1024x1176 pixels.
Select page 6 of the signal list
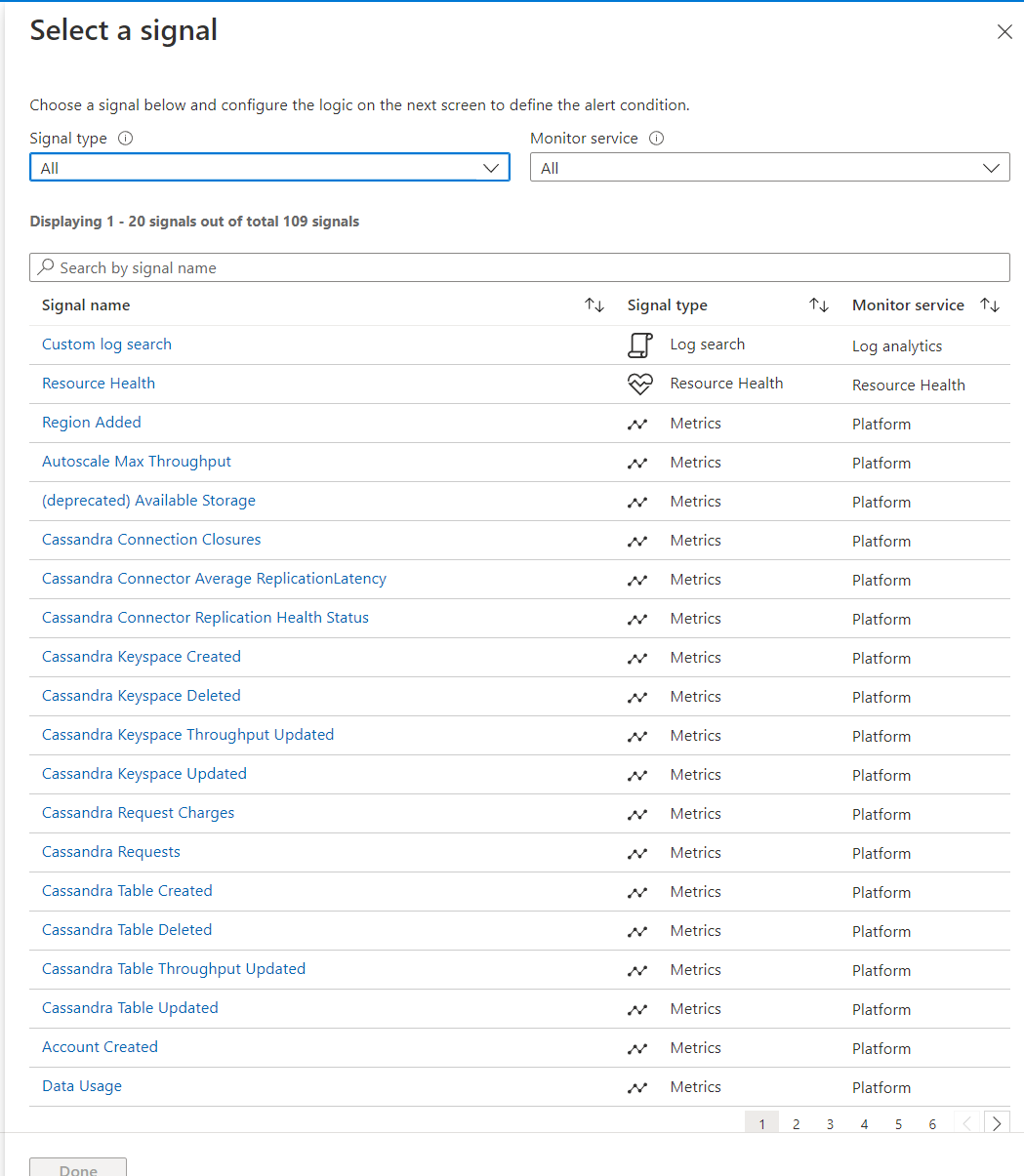[x=932, y=1123]
